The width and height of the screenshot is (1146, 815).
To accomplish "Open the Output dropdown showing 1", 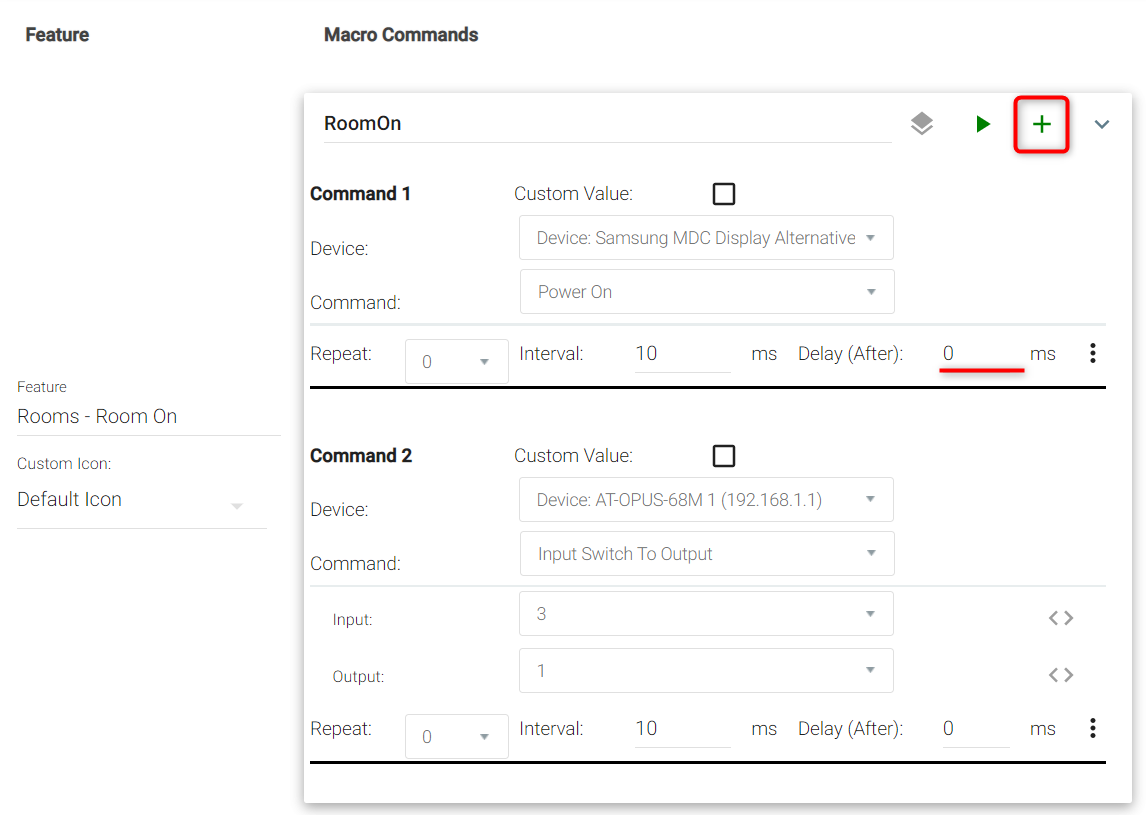I will point(706,670).
